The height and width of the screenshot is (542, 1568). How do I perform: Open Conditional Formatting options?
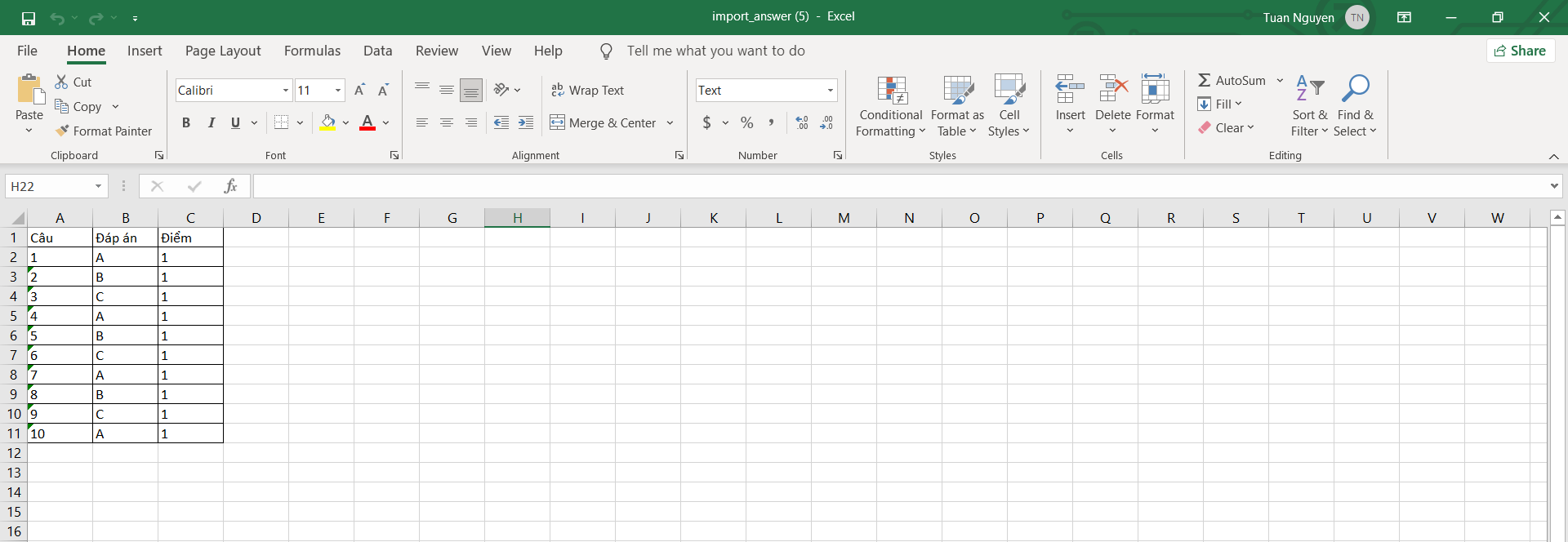click(x=891, y=106)
